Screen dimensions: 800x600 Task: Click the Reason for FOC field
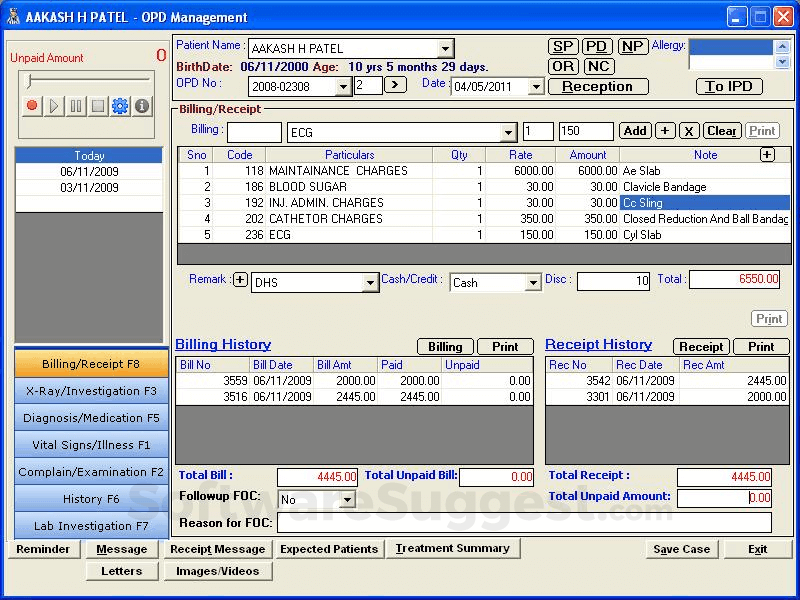coord(524,523)
